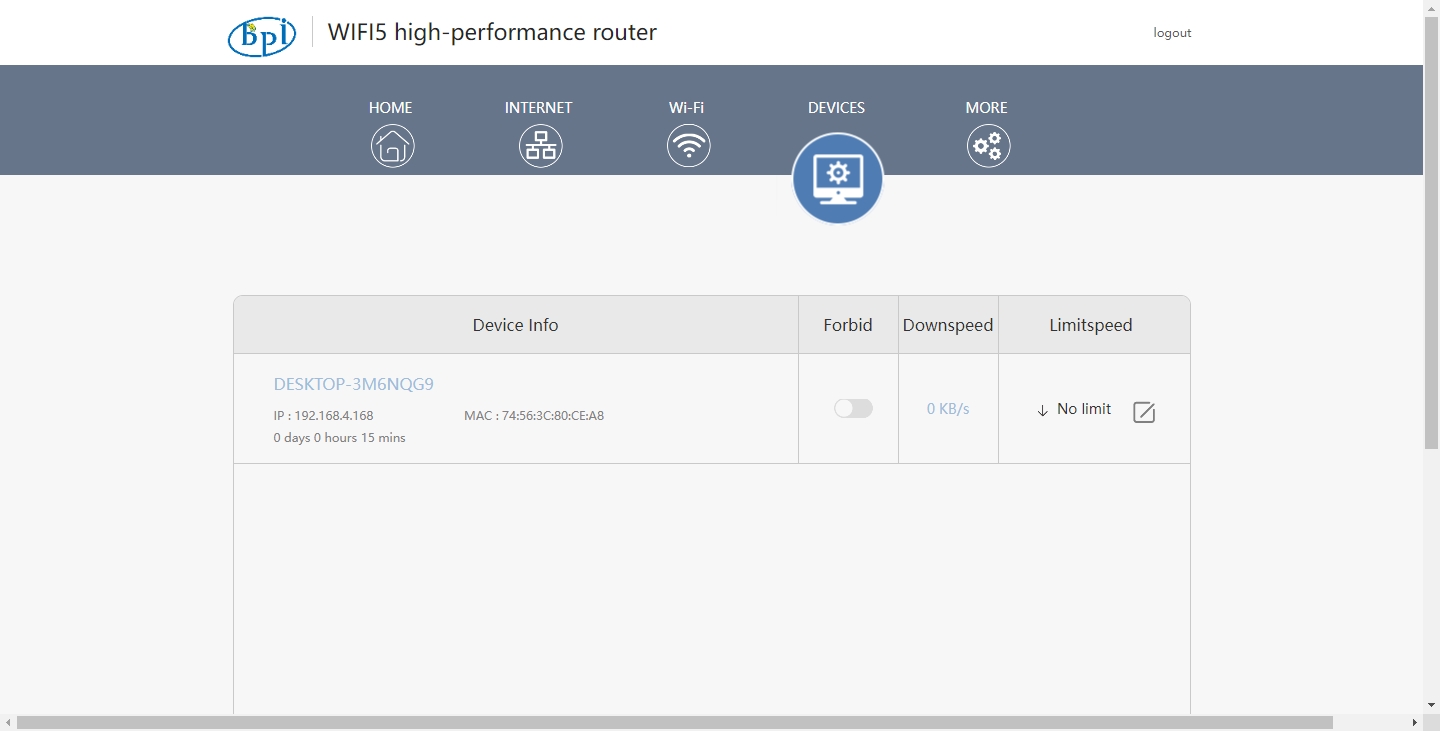Click the scroll right arrow
Viewport: 1440px width, 731px height.
coord(1415,722)
